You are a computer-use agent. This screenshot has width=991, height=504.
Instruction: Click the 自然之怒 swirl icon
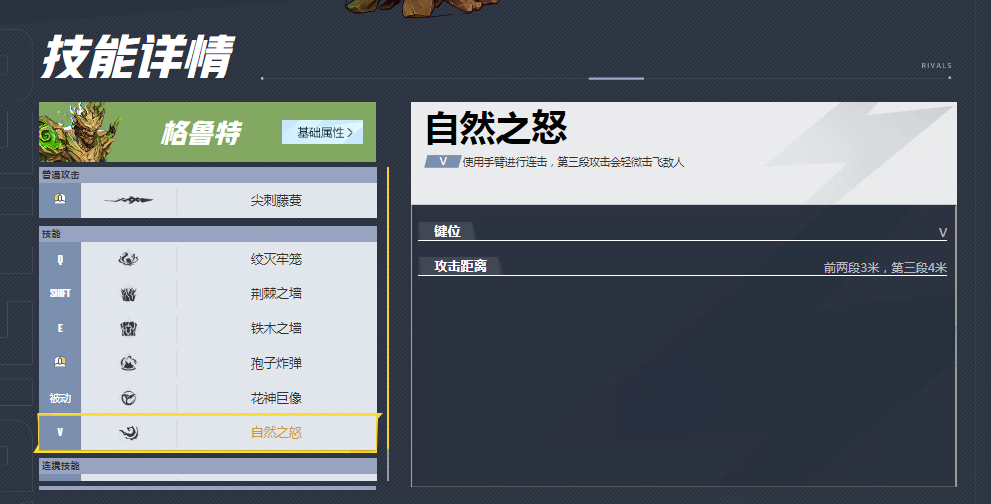128,433
